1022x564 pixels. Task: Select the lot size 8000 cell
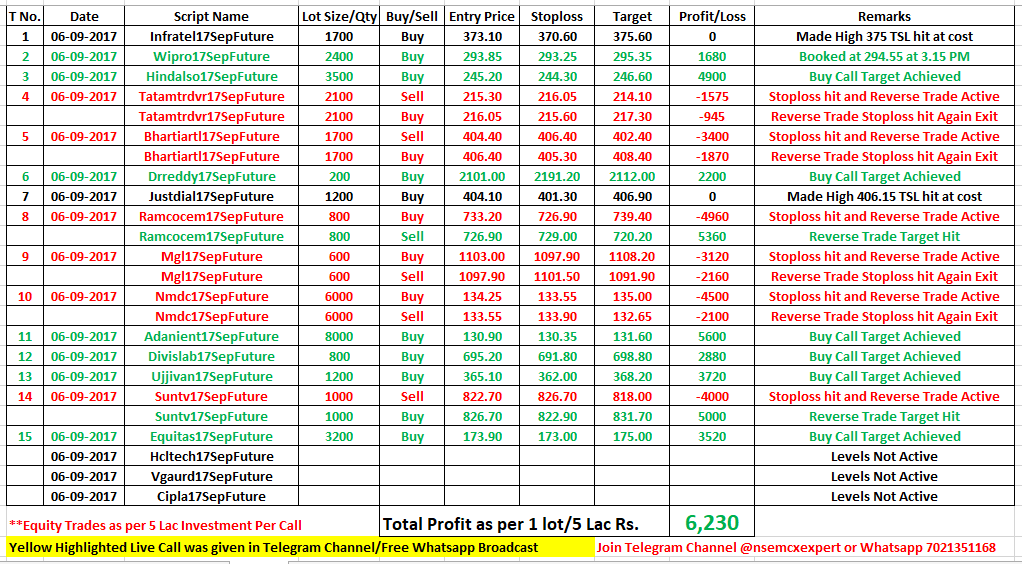click(x=339, y=336)
